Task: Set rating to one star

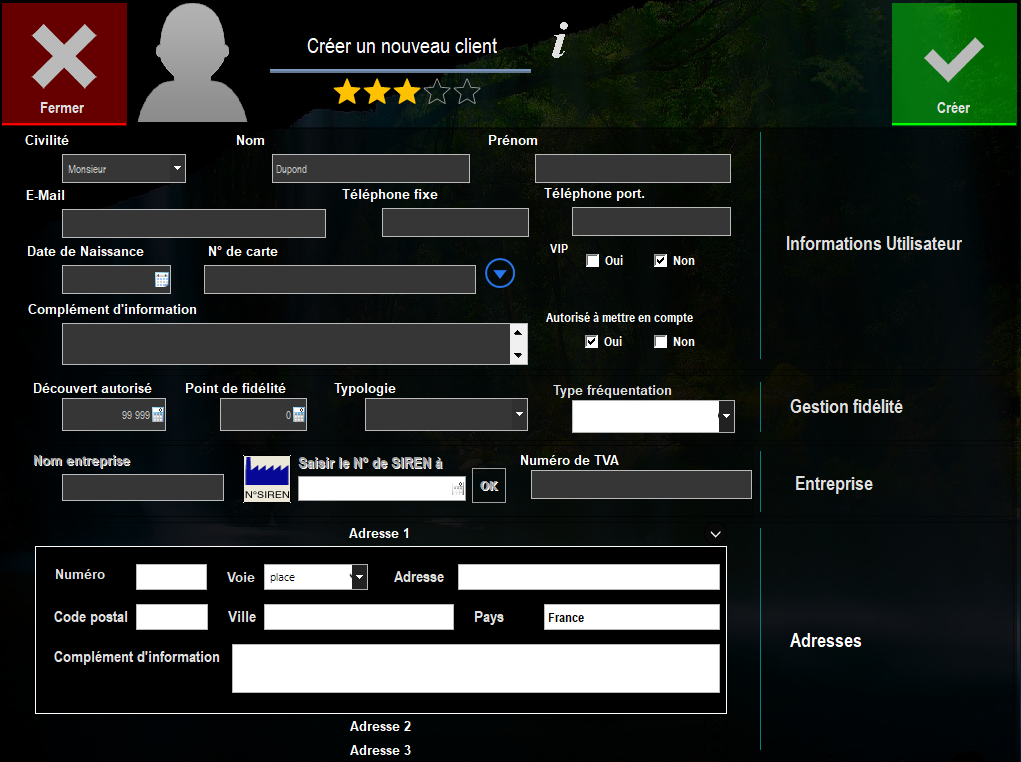Action: pyautogui.click(x=347, y=92)
